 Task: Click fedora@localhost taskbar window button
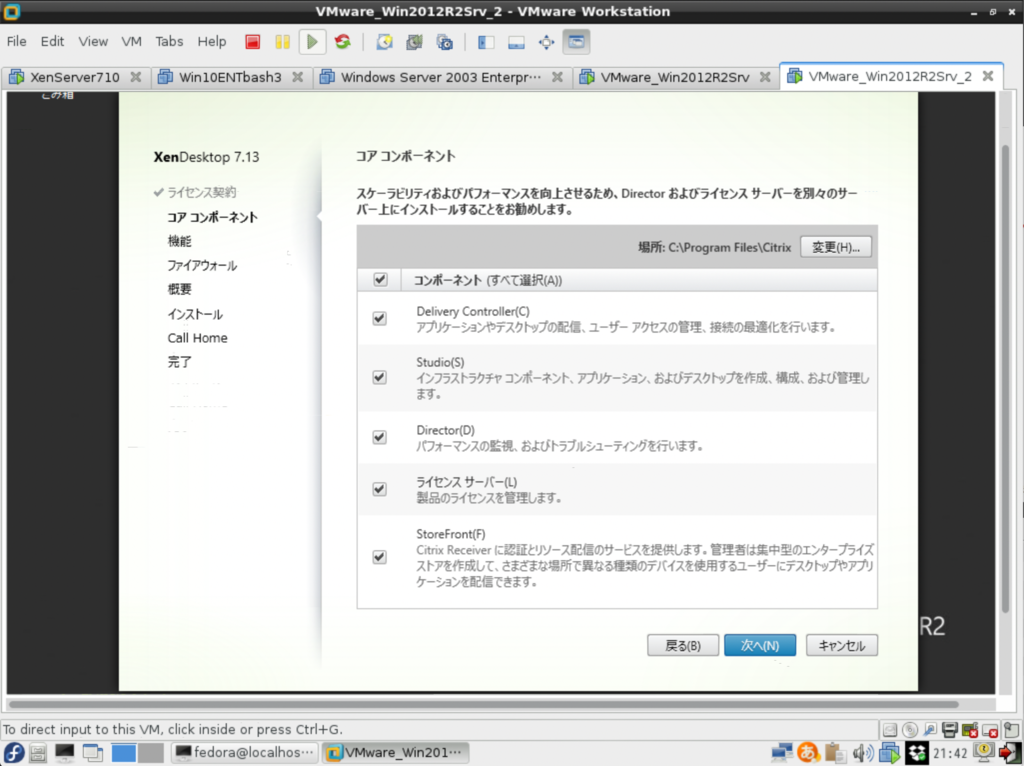click(245, 753)
